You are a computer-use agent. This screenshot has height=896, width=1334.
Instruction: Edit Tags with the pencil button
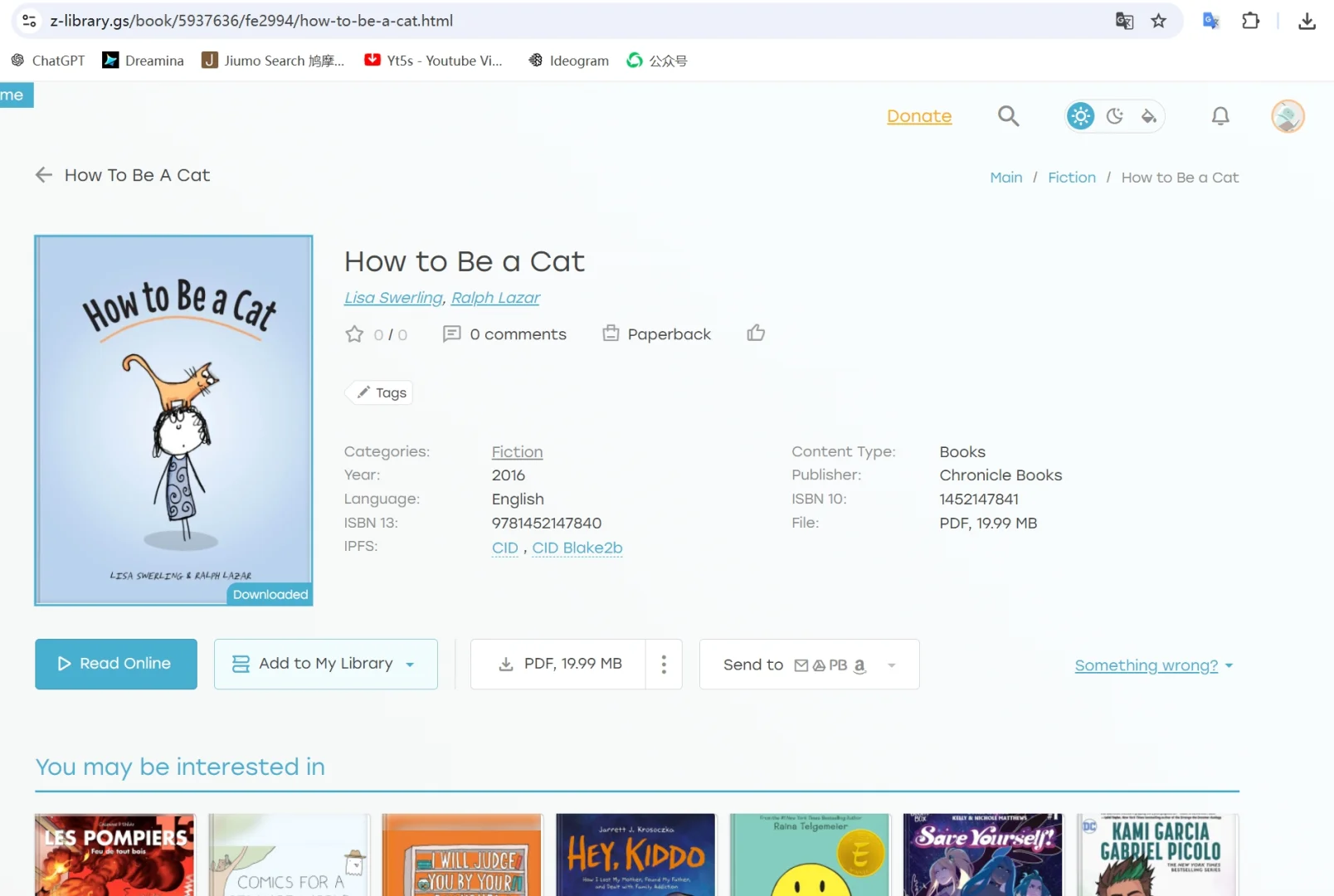pos(379,392)
